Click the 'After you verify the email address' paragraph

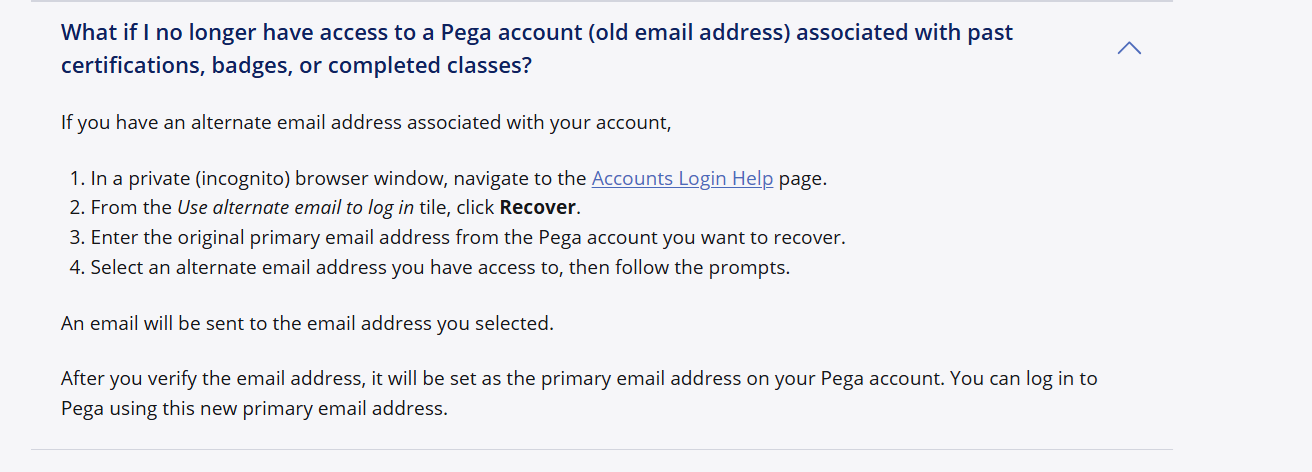click(x=579, y=379)
